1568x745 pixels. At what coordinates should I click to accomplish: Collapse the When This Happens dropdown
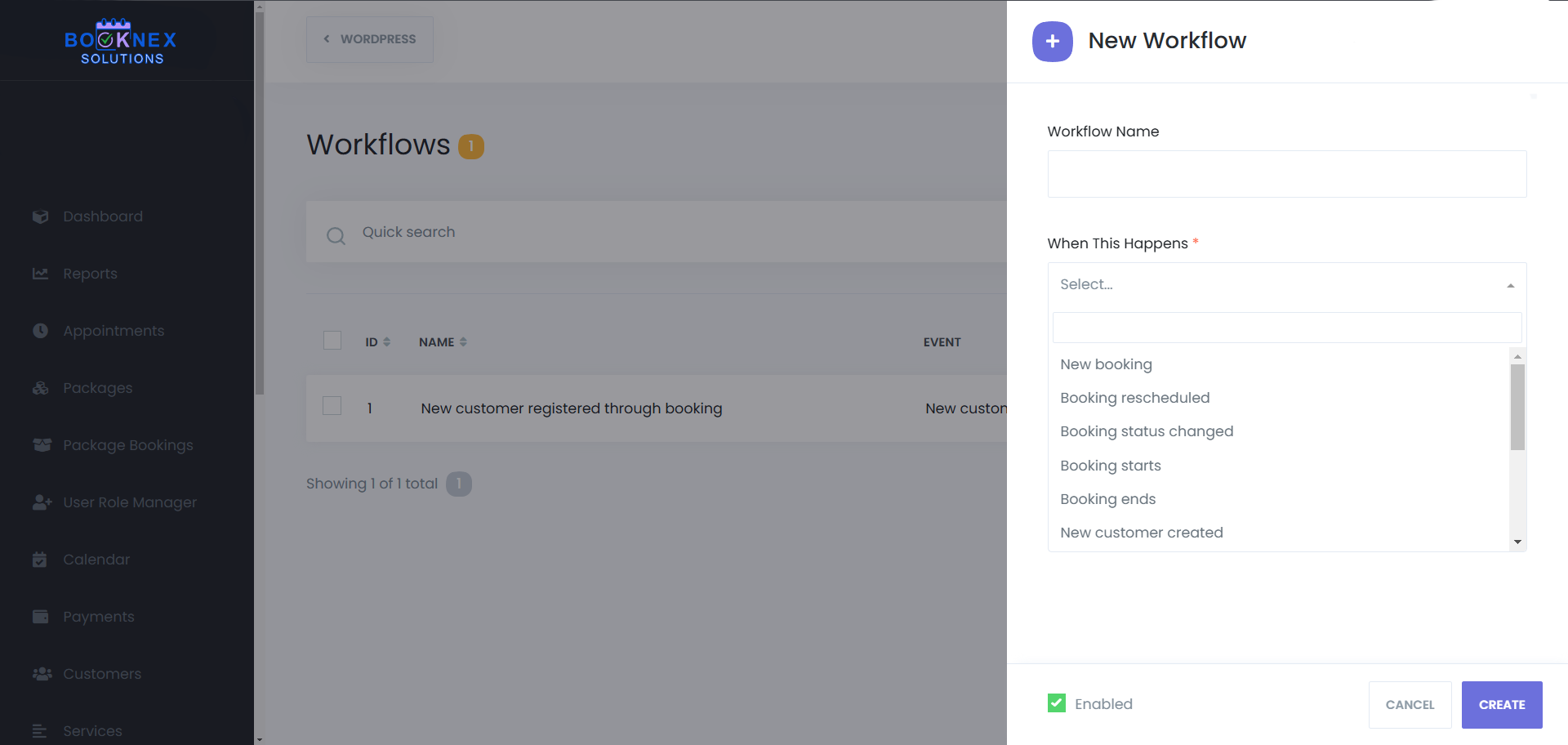[1510, 285]
